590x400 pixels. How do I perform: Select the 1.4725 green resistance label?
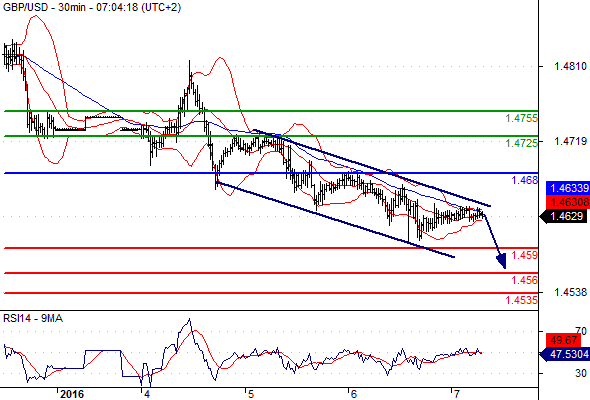click(x=521, y=143)
